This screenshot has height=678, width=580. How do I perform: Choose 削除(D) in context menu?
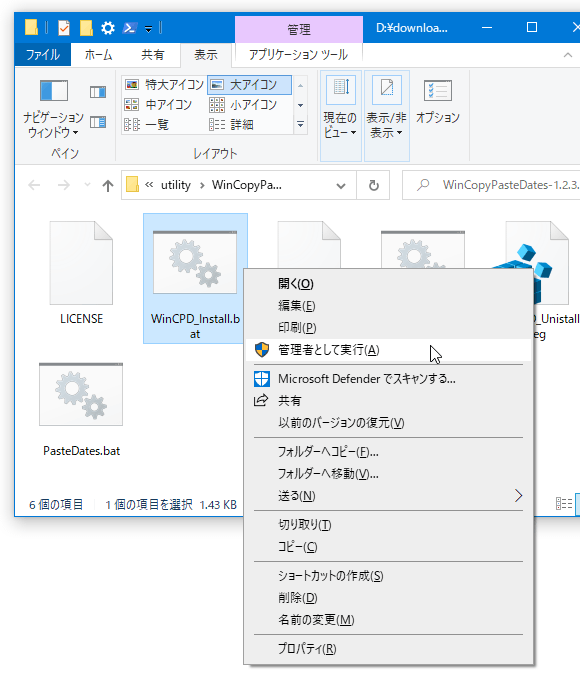coord(388,598)
